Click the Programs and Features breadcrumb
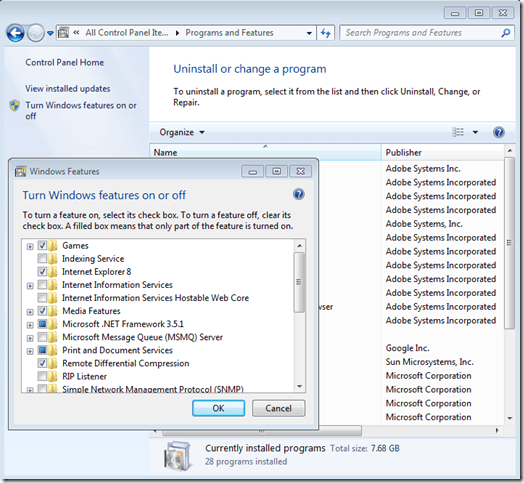Screen dimensions: 524x483 point(229,33)
